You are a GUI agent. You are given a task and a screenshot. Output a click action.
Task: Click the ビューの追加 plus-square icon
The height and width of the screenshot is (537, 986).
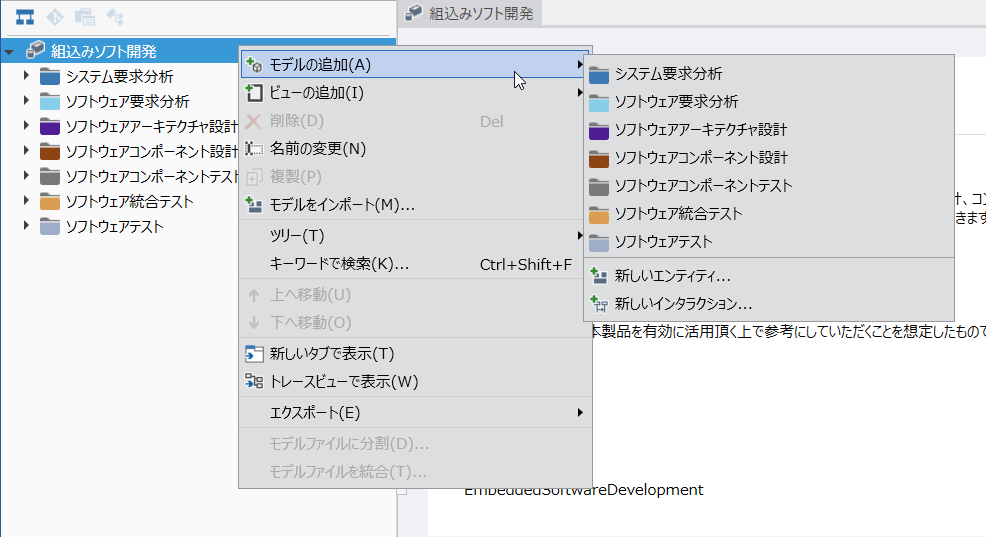(254, 93)
